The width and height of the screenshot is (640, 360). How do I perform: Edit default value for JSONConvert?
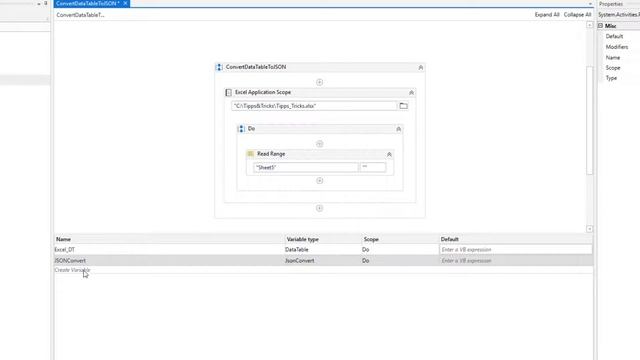(516, 260)
